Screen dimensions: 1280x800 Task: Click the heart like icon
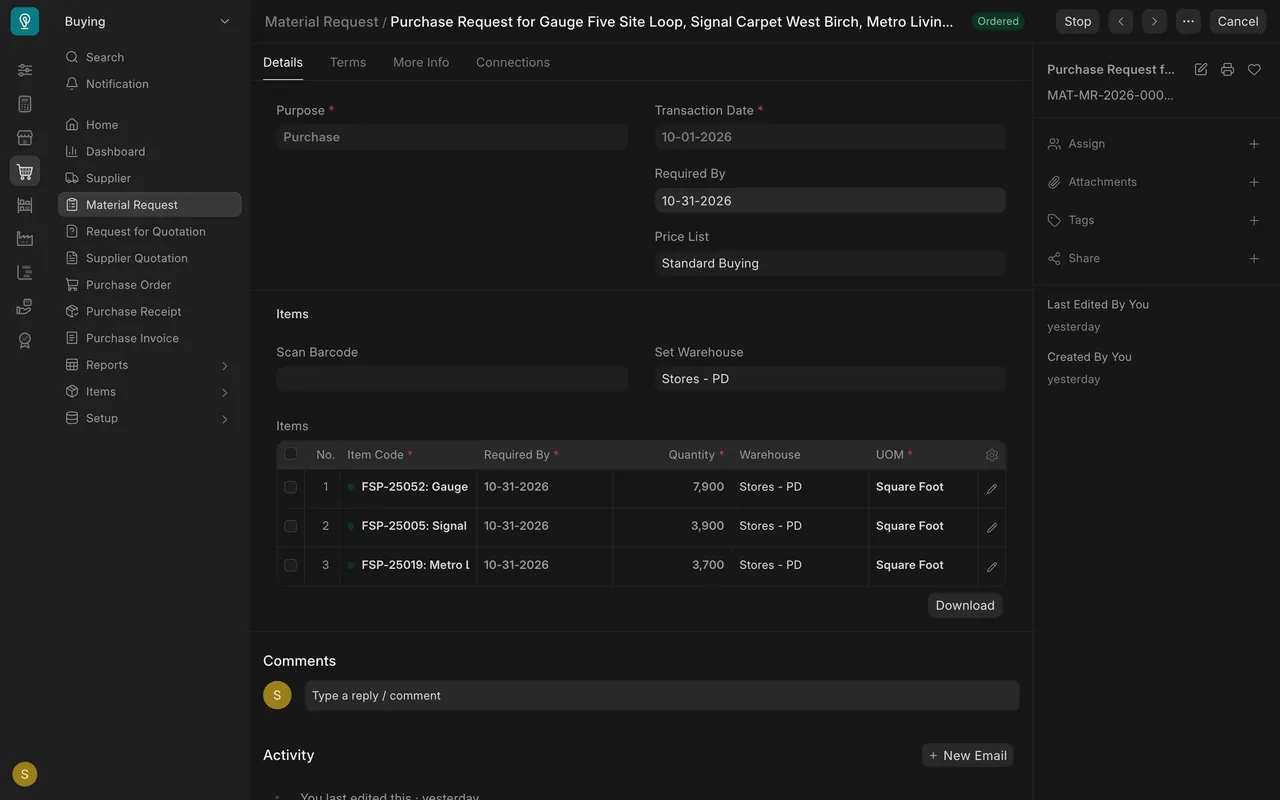[x=1254, y=69]
